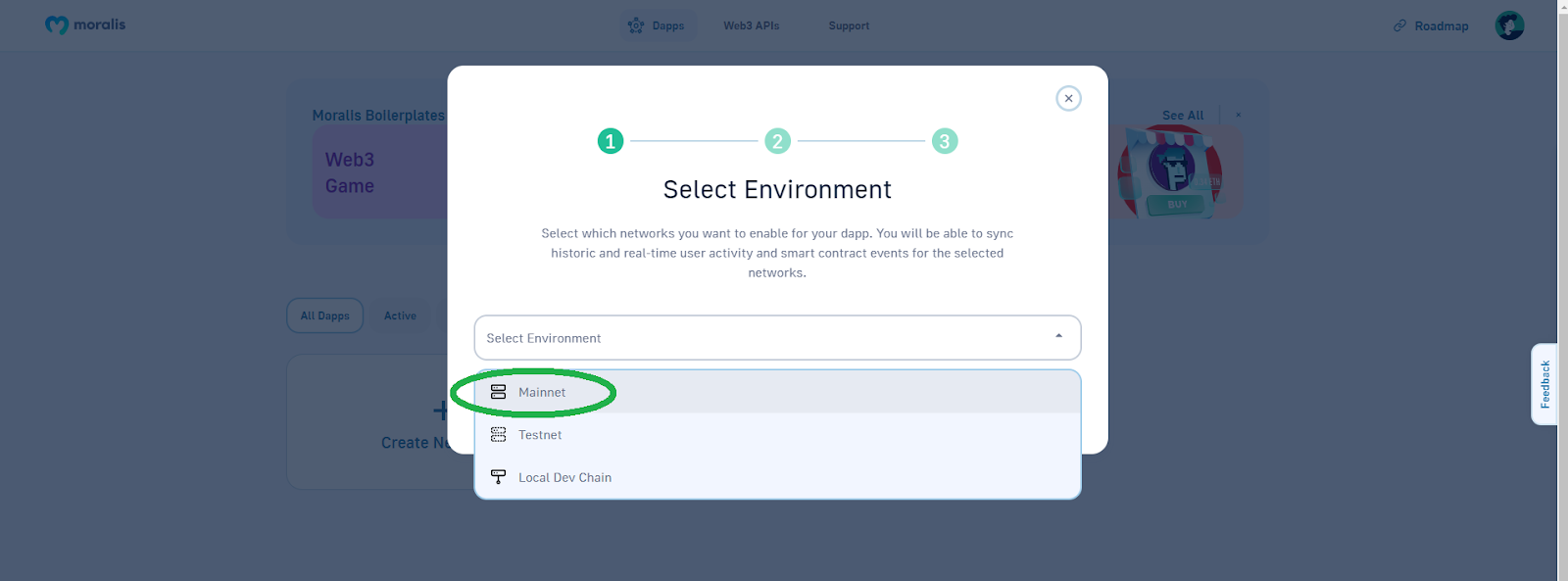This screenshot has height=581, width=1568.
Task: Go to step 1 indicator
Action: [x=611, y=141]
